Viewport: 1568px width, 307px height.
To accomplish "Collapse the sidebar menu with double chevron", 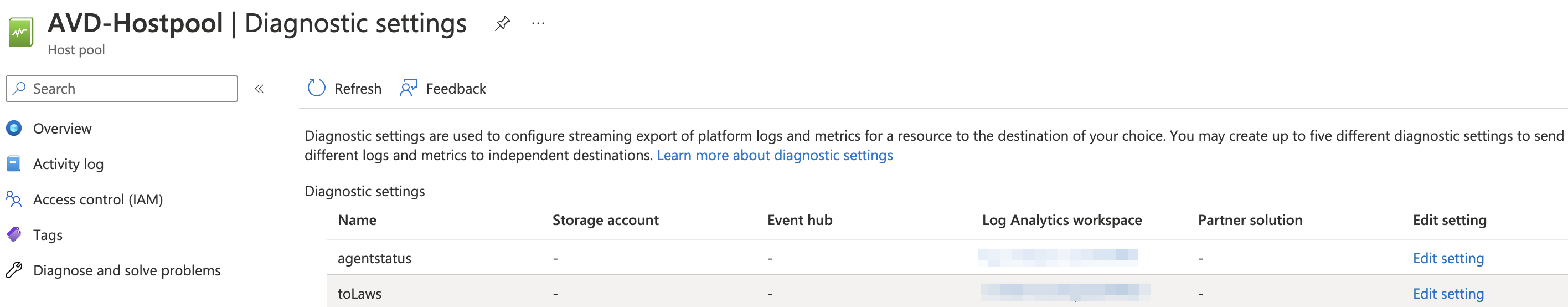I will 259,89.
